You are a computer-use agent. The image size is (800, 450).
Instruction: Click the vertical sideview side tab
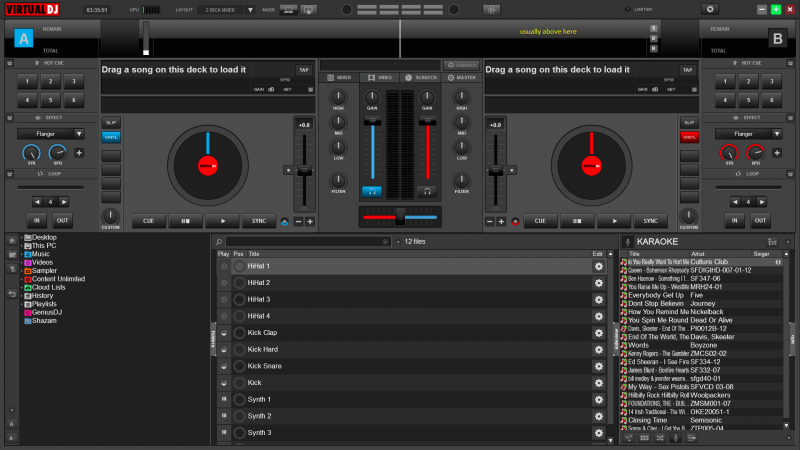tap(616, 339)
